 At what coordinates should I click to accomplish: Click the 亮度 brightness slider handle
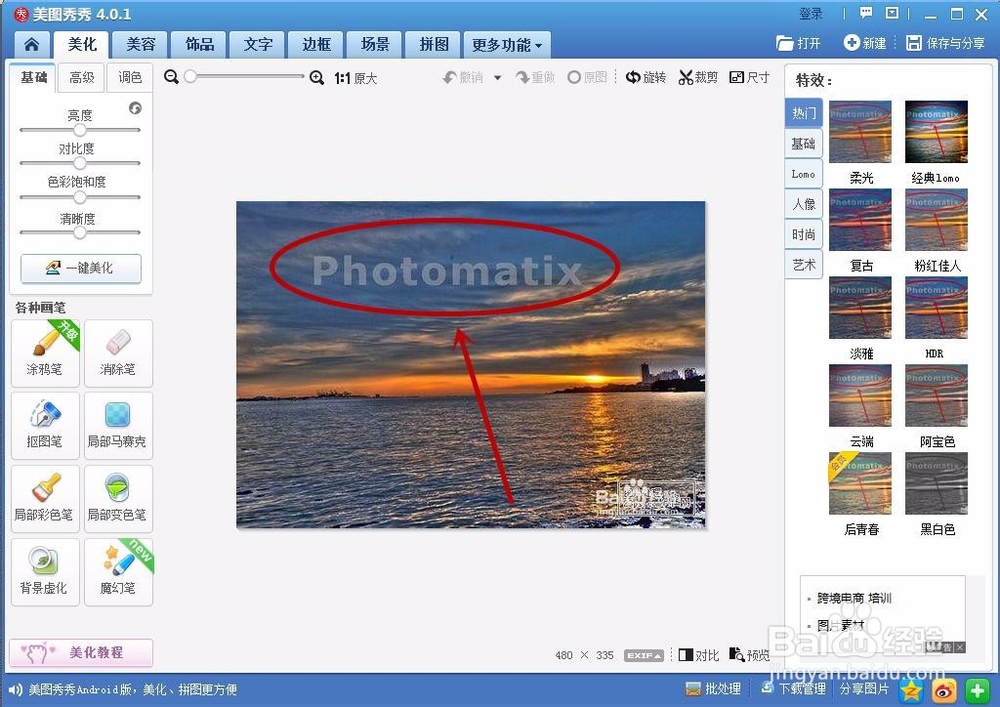(80, 130)
